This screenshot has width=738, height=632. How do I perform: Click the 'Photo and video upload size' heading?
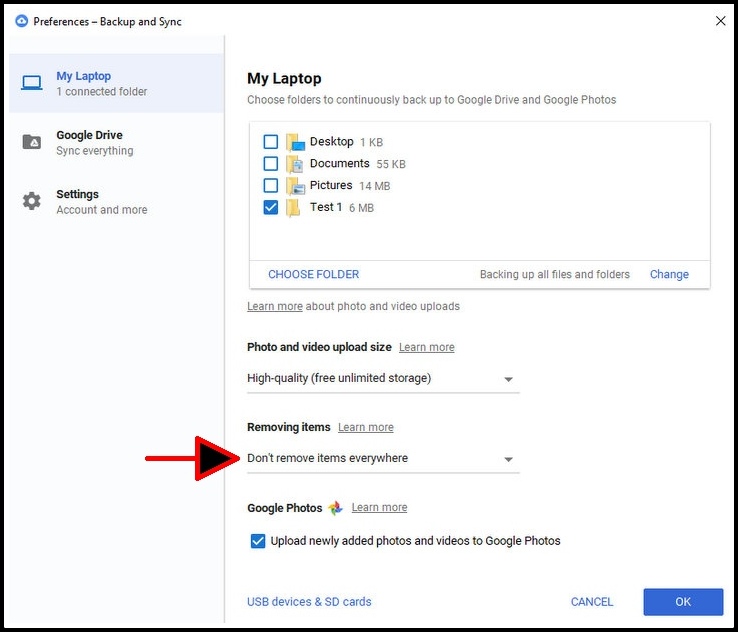[319, 347]
